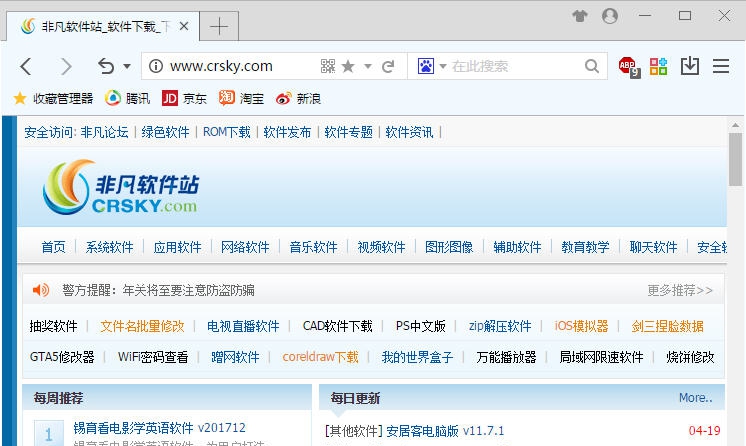Open the 系统软件 navigation item
This screenshot has width=746, height=446.
tap(109, 247)
